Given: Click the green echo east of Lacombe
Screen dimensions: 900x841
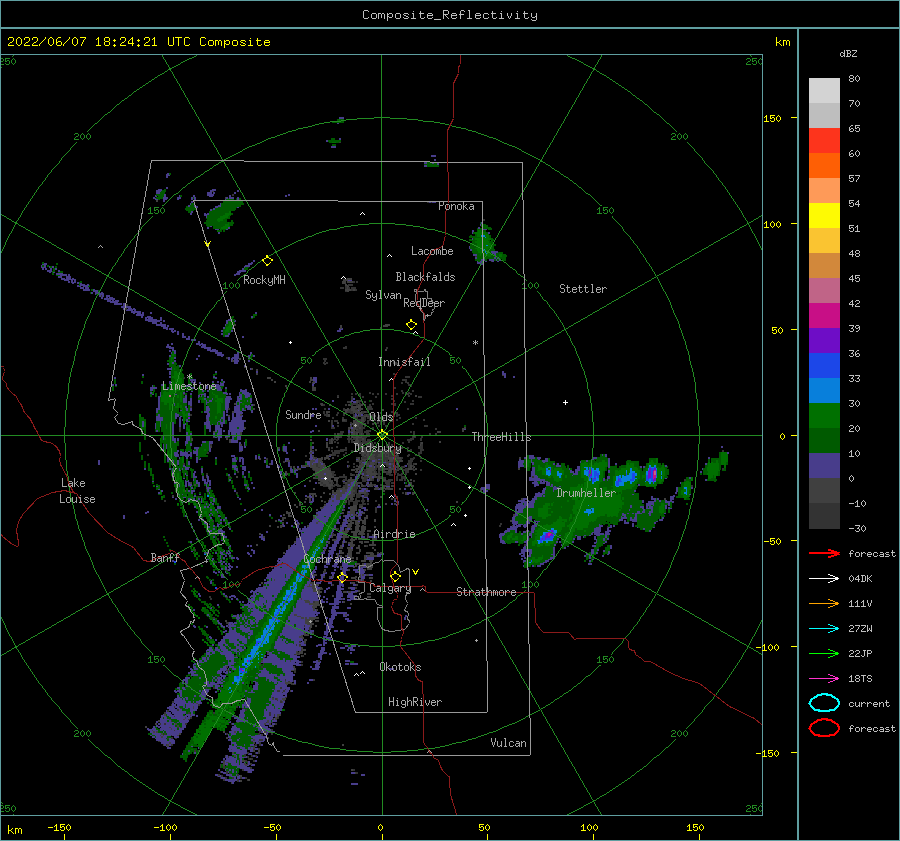Looking at the screenshot, I should (x=485, y=245).
